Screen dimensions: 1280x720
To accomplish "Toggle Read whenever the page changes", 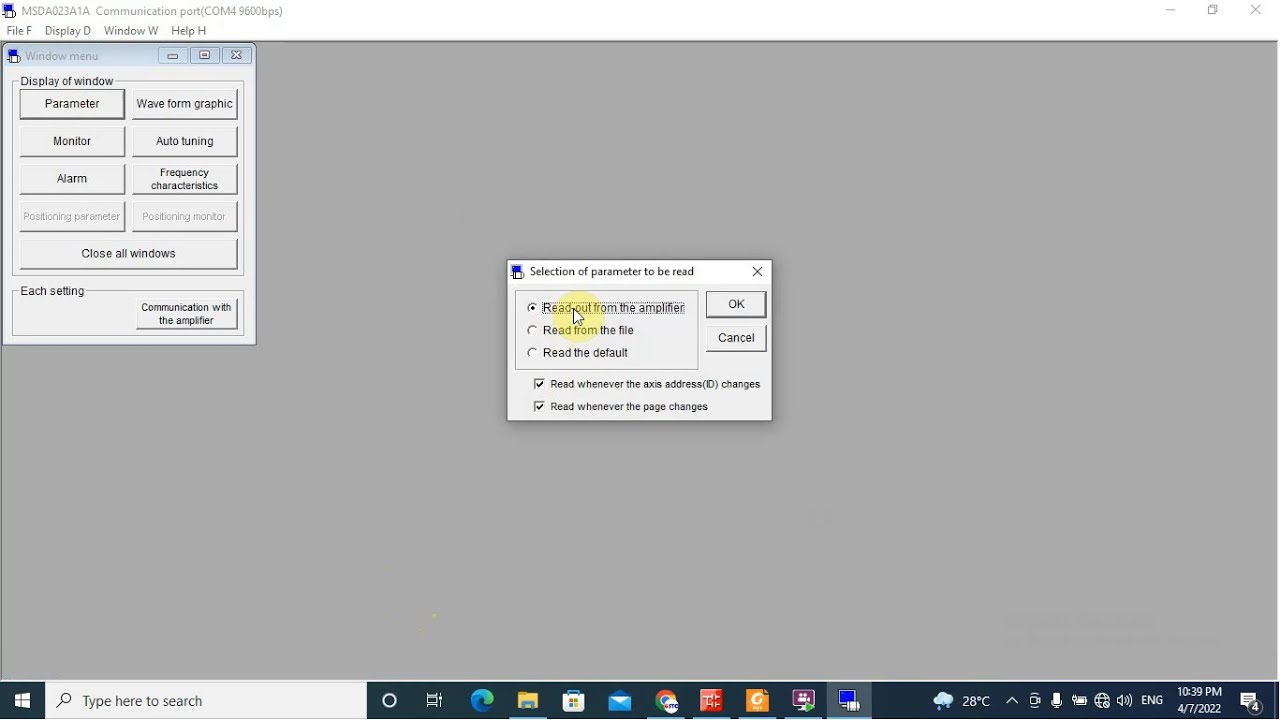I will tap(621, 407).
